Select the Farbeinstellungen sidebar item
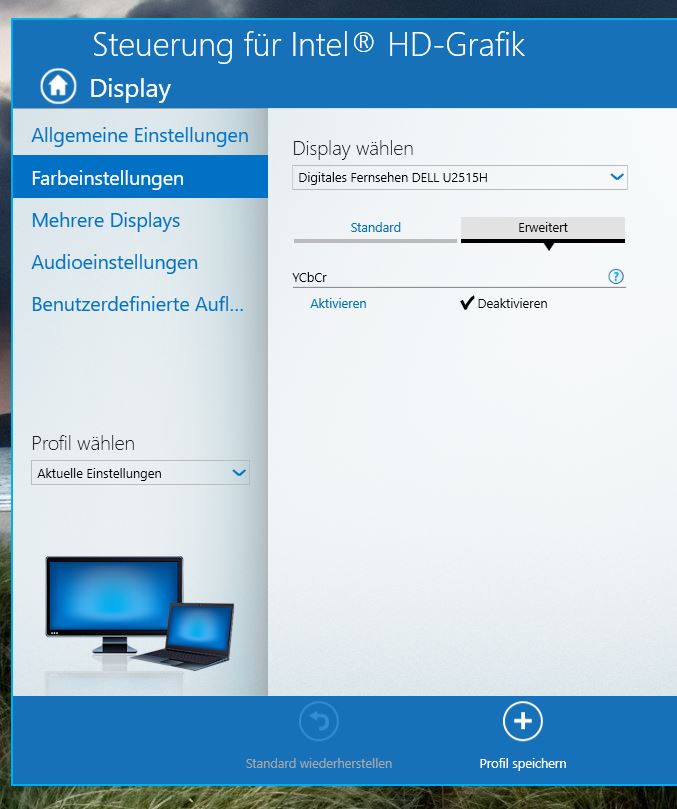Screen dimensions: 677x809 108,178
